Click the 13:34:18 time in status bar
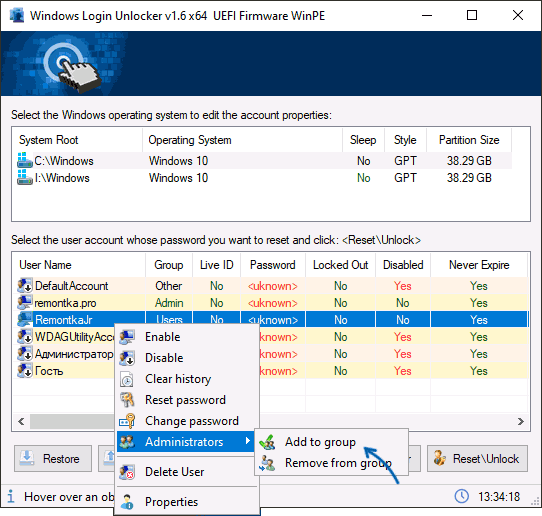This screenshot has height=516, width=542. [499, 497]
